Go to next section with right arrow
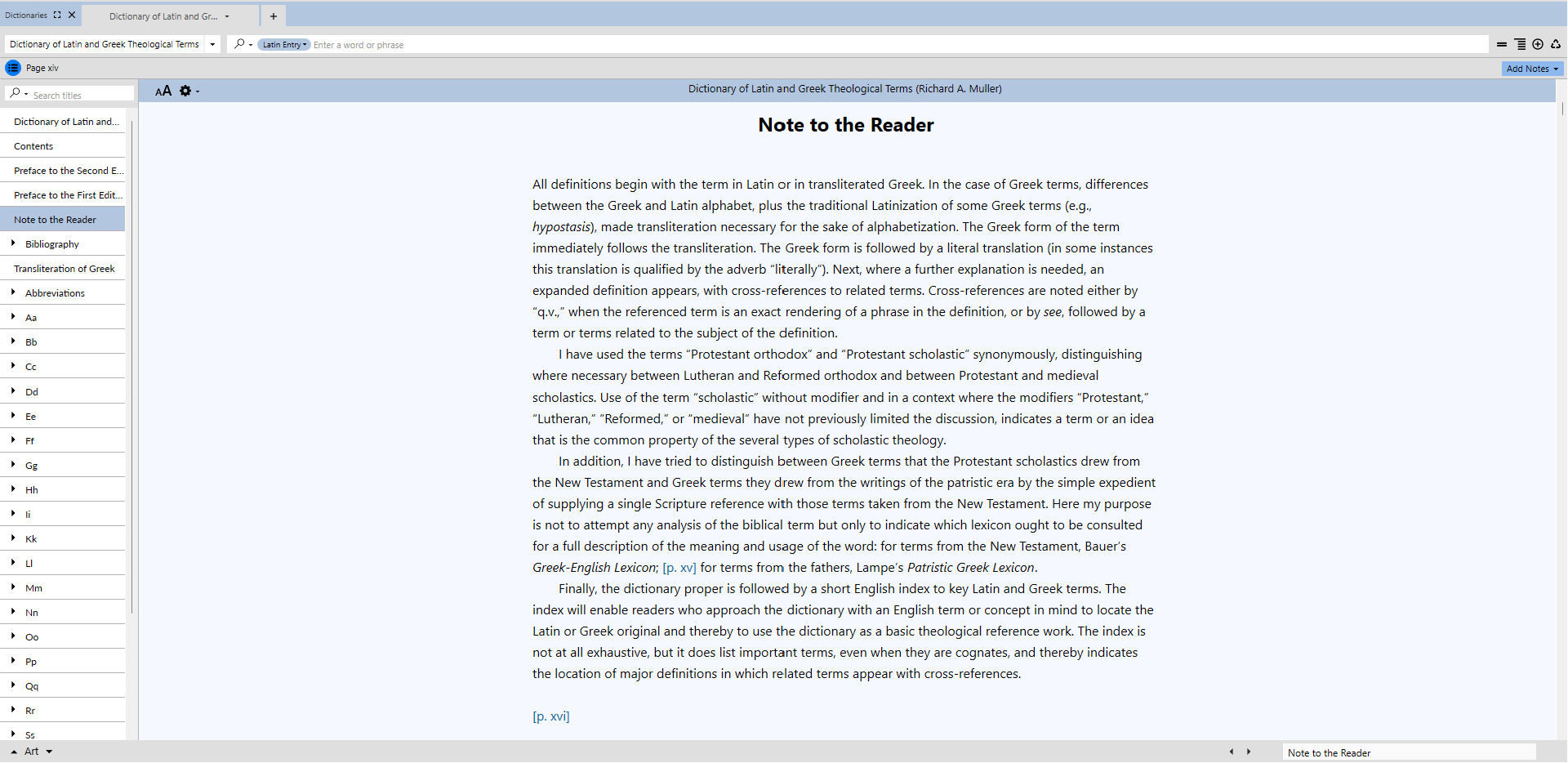Image resolution: width=1568 pixels, height=763 pixels. [x=1249, y=752]
